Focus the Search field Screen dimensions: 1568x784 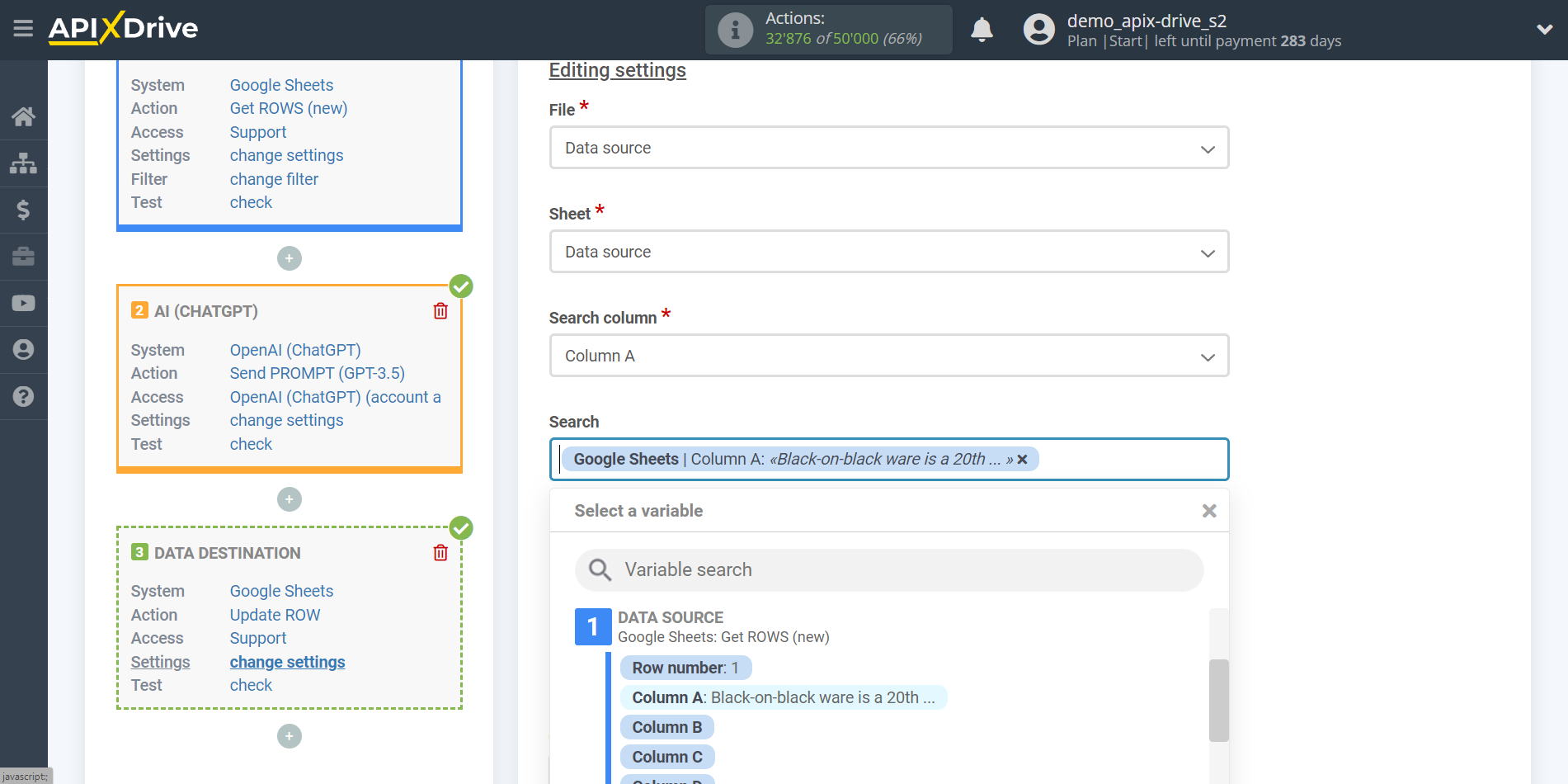[x=889, y=460]
